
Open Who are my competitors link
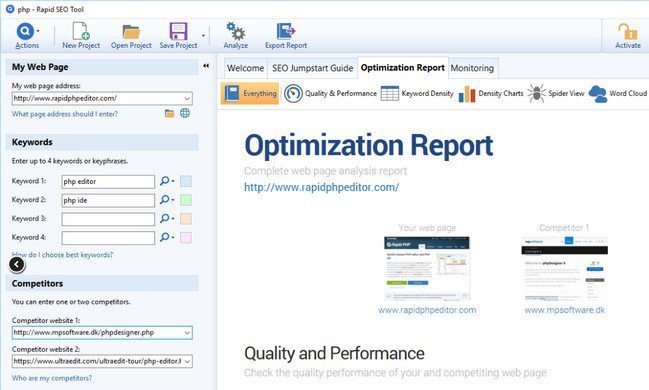[52, 378]
